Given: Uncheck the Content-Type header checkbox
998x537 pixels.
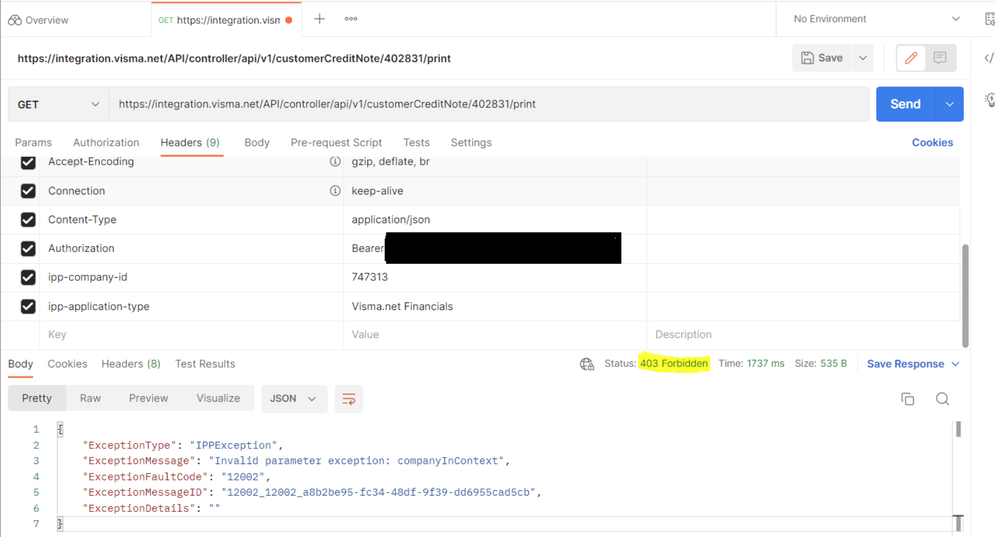Looking at the screenshot, I should (x=28, y=220).
